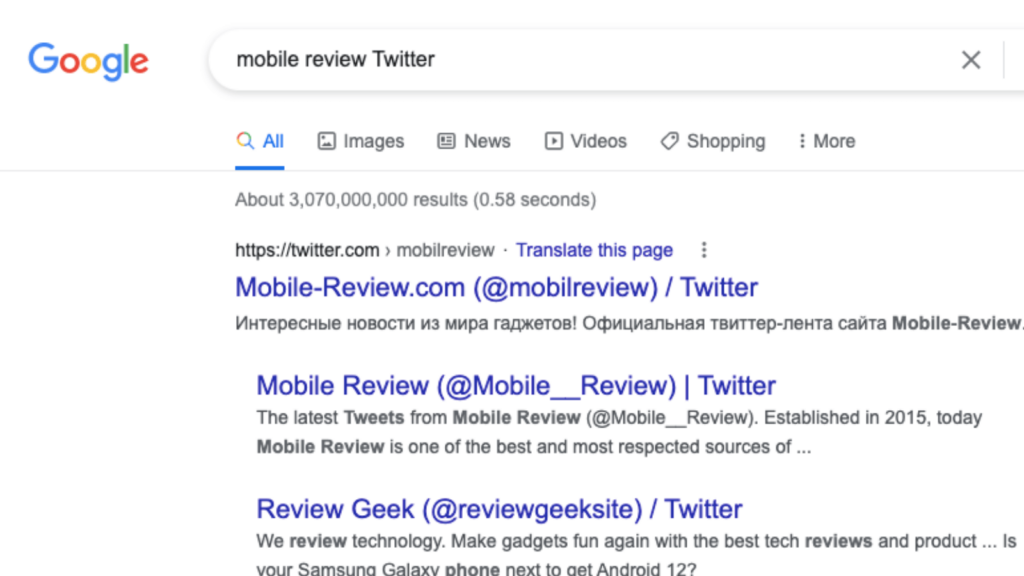Click the Videos tab play icon

pyautogui.click(x=554, y=141)
